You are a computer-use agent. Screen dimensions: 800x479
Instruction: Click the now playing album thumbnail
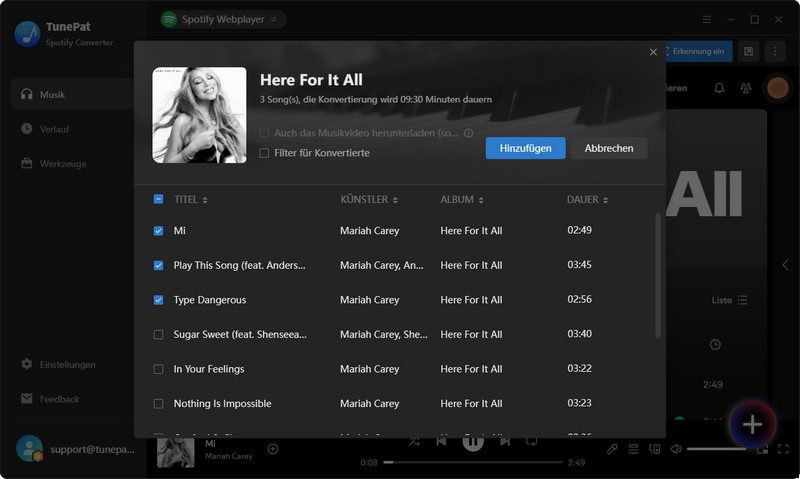[176, 451]
